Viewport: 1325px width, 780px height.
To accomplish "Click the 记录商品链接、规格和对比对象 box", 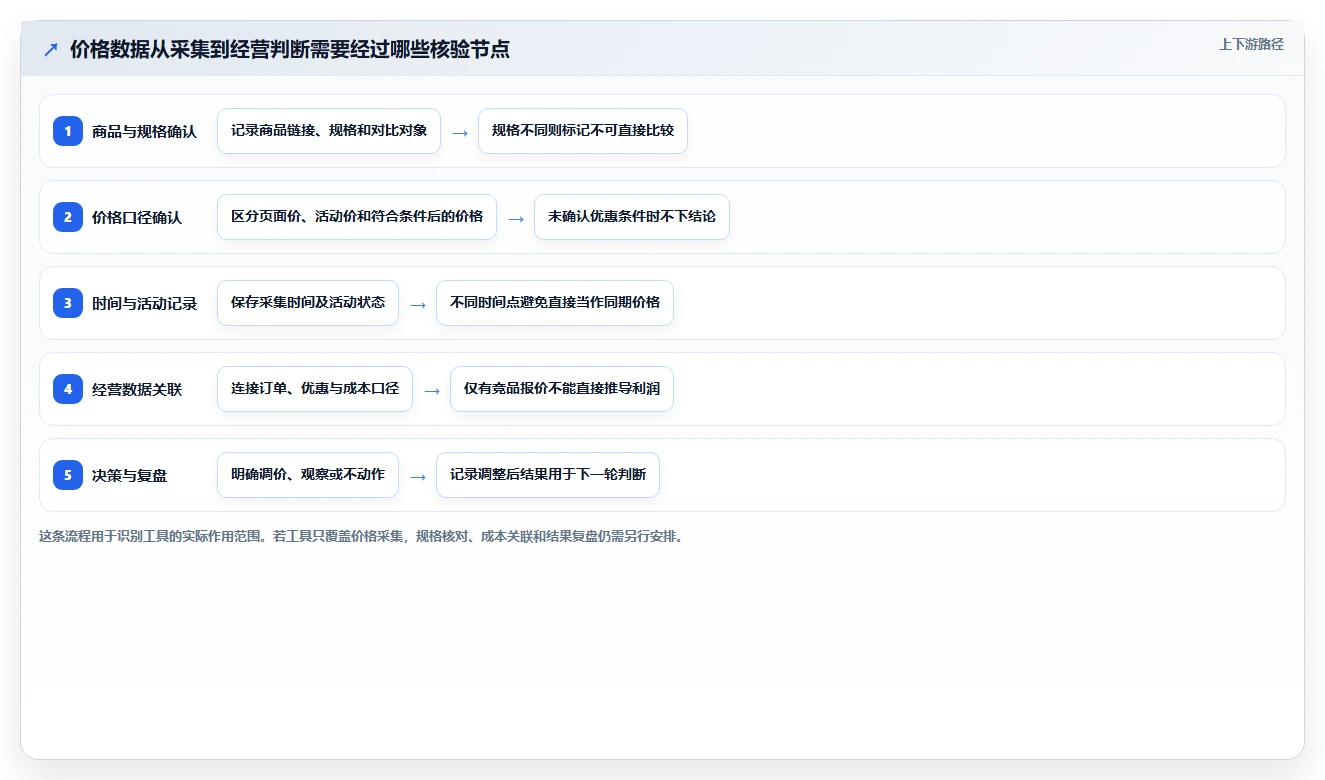I will pos(329,131).
